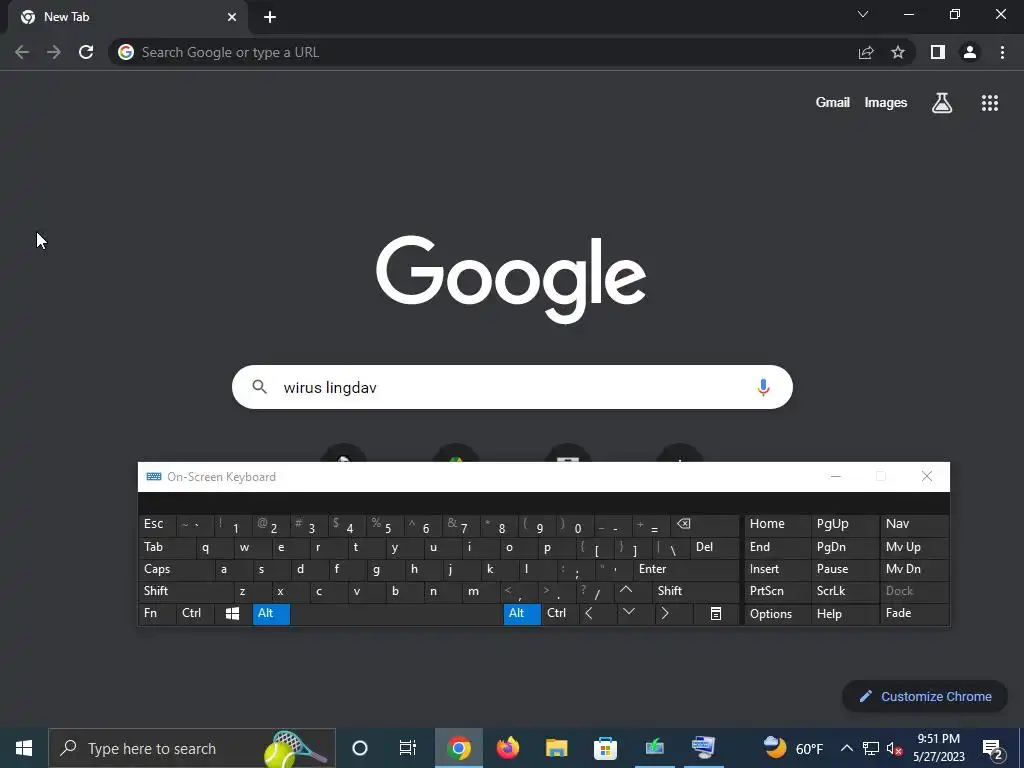
Task: Tap the Fade key
Action: tap(914, 613)
